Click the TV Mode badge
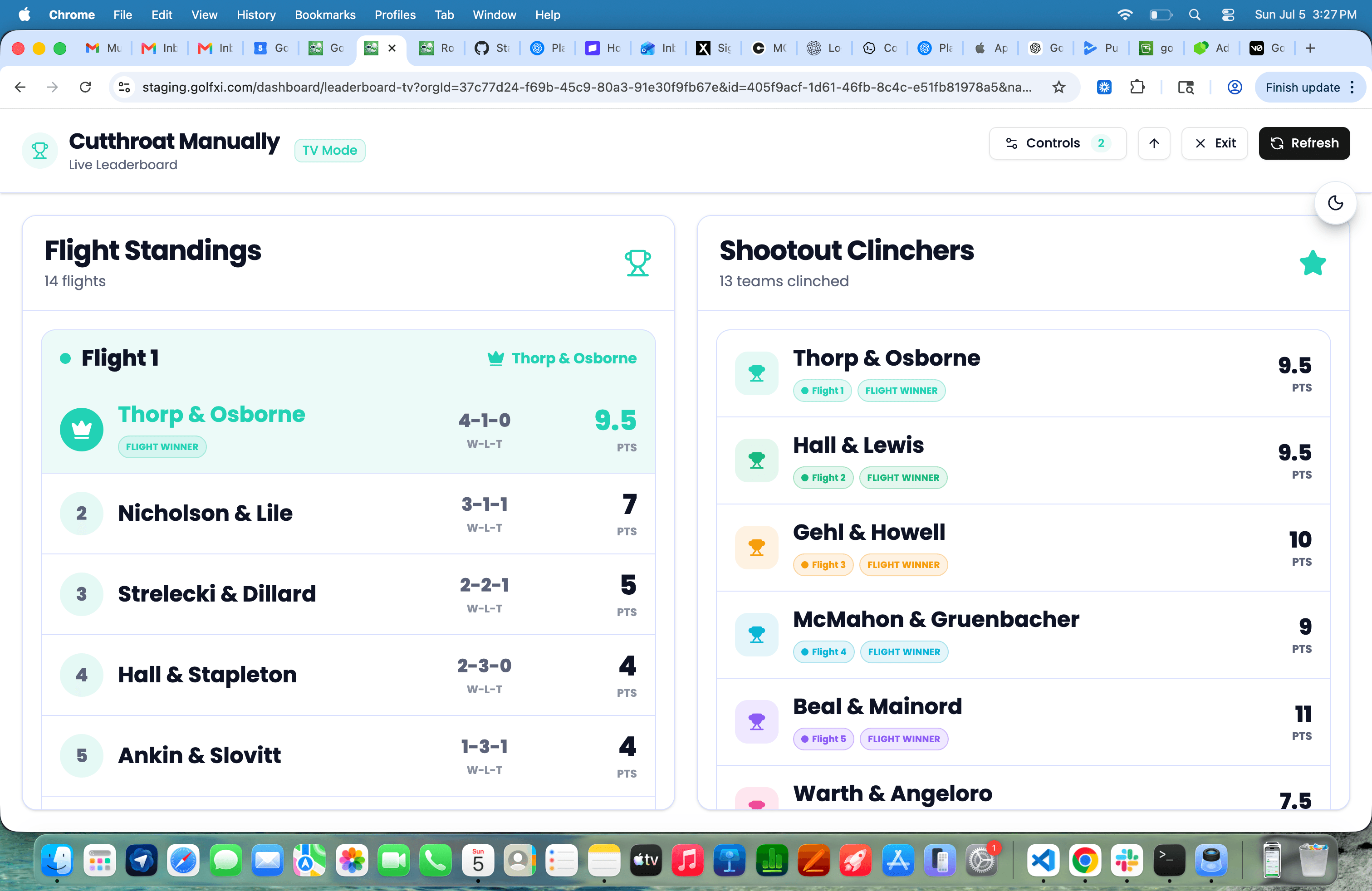 330,151
